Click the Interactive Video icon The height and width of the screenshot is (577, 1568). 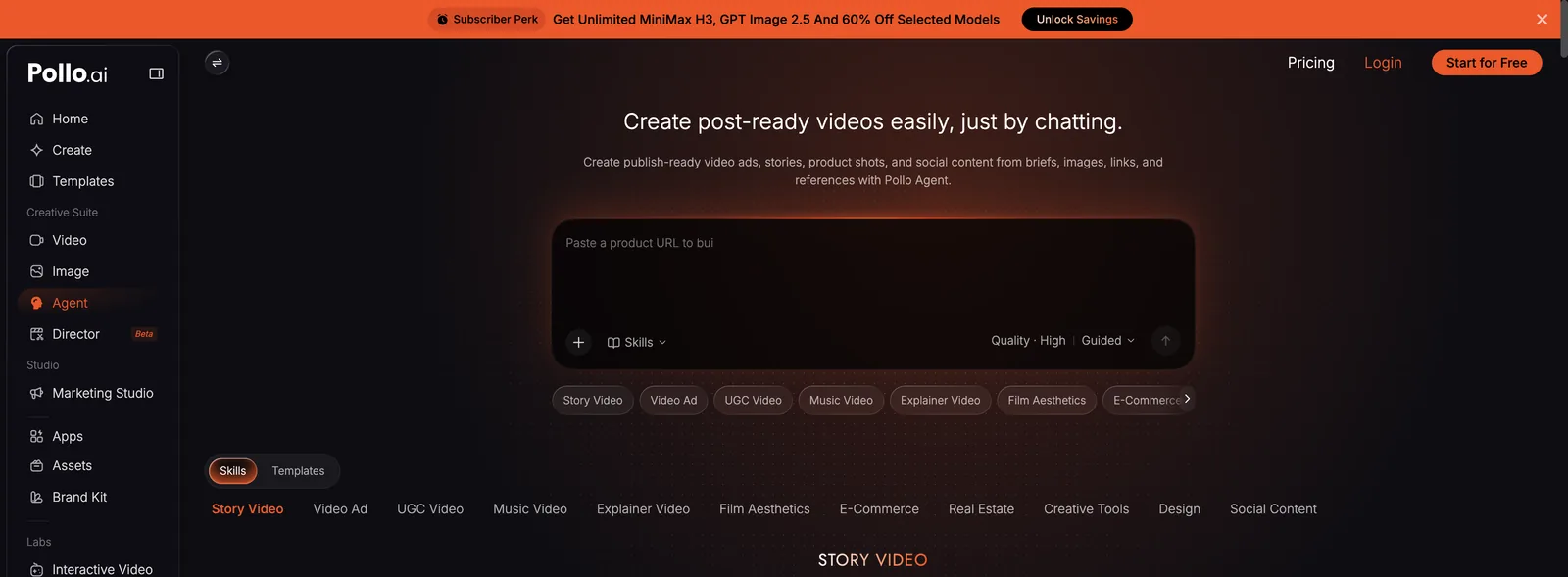click(36, 569)
